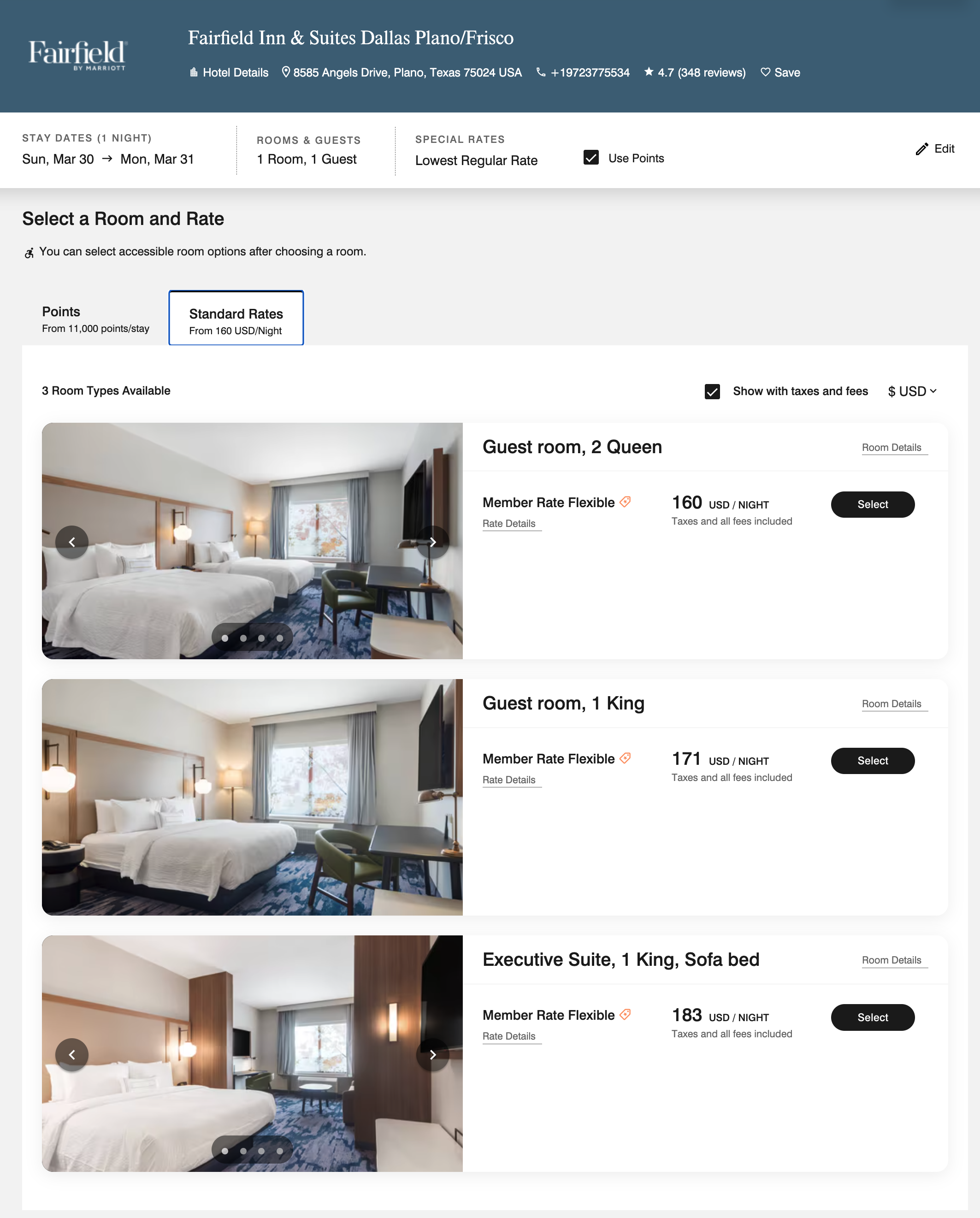Select the Standard Rates tab
Viewport: 980px width, 1218px height.
click(x=236, y=318)
